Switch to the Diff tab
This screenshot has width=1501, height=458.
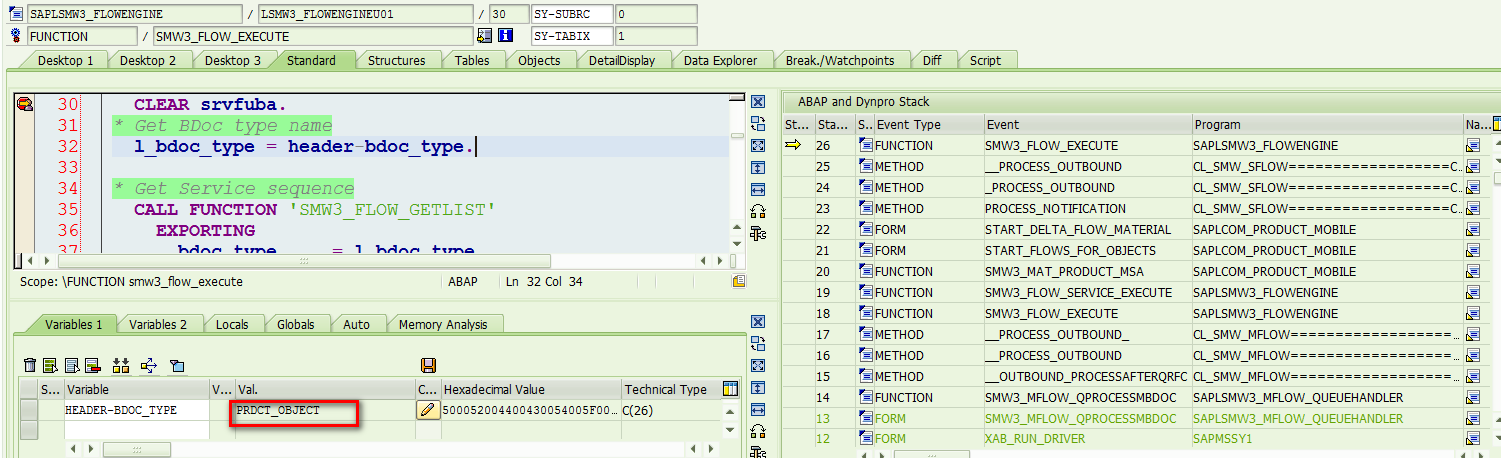click(932, 60)
